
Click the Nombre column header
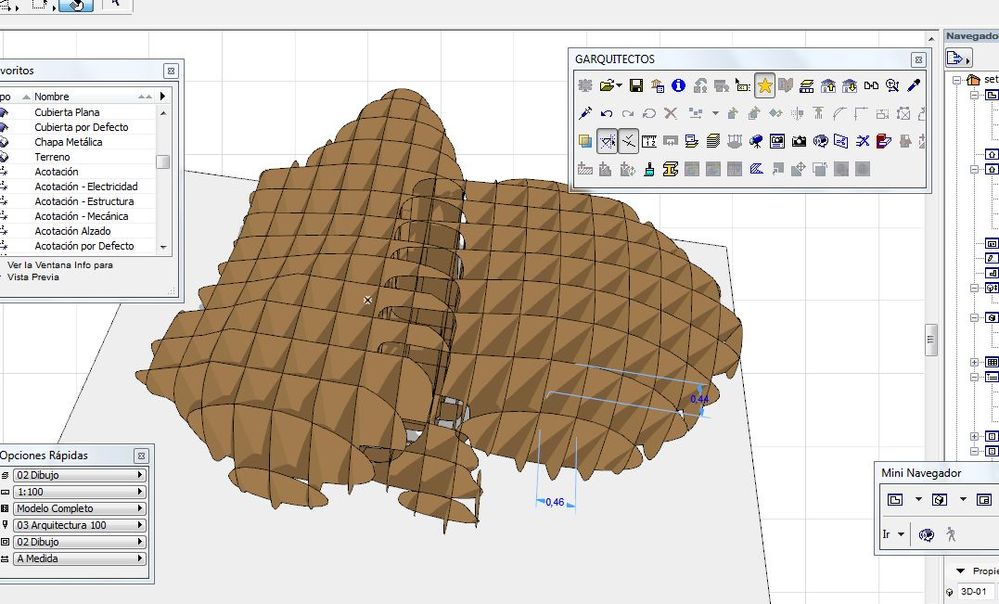(52, 96)
